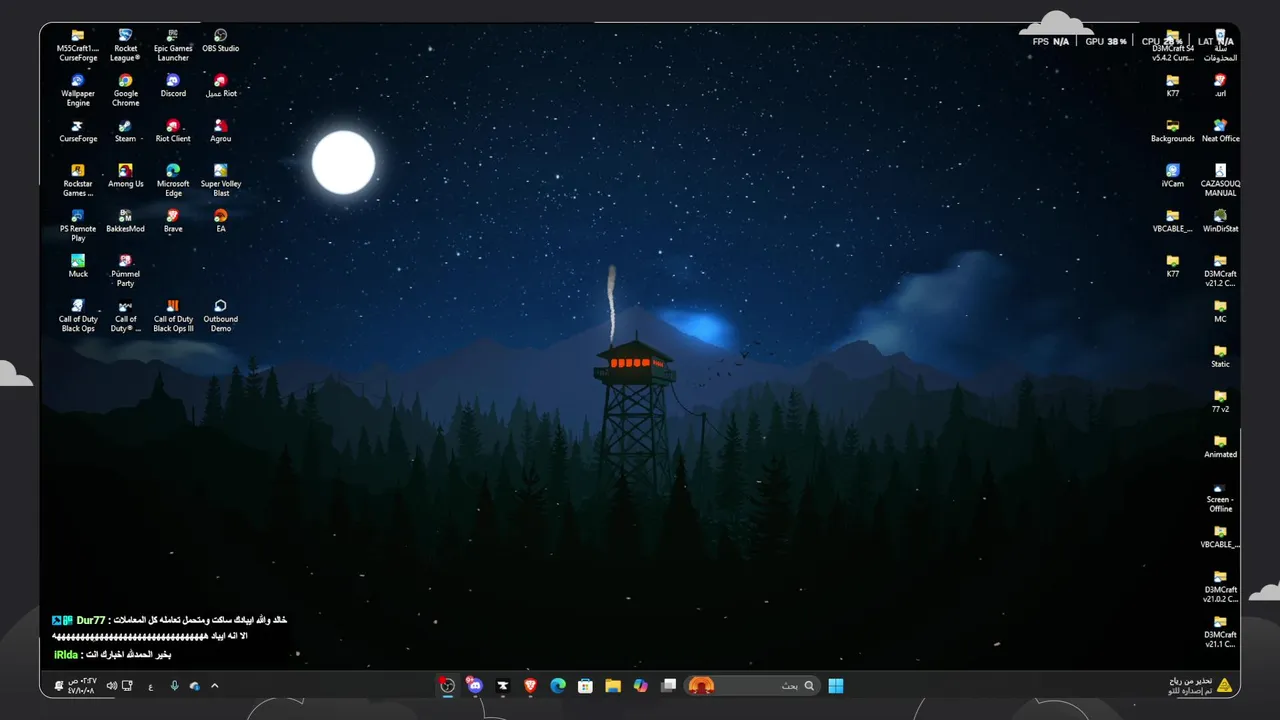Select the Screen - Offline file icon
Viewport: 1280px width, 720px height.
pyautogui.click(x=1220, y=496)
